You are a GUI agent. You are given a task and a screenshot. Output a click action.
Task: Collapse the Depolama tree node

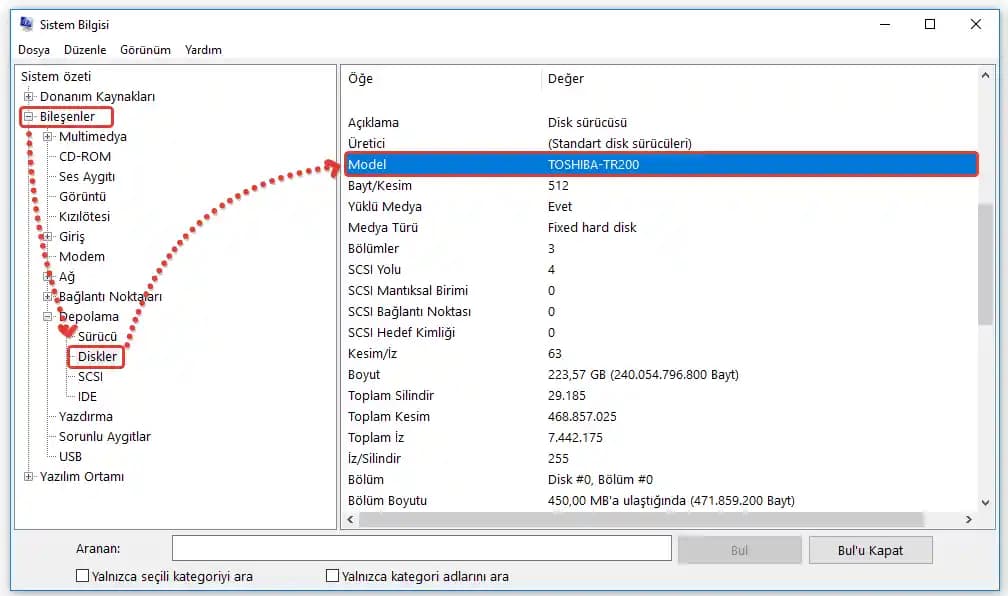pos(48,317)
